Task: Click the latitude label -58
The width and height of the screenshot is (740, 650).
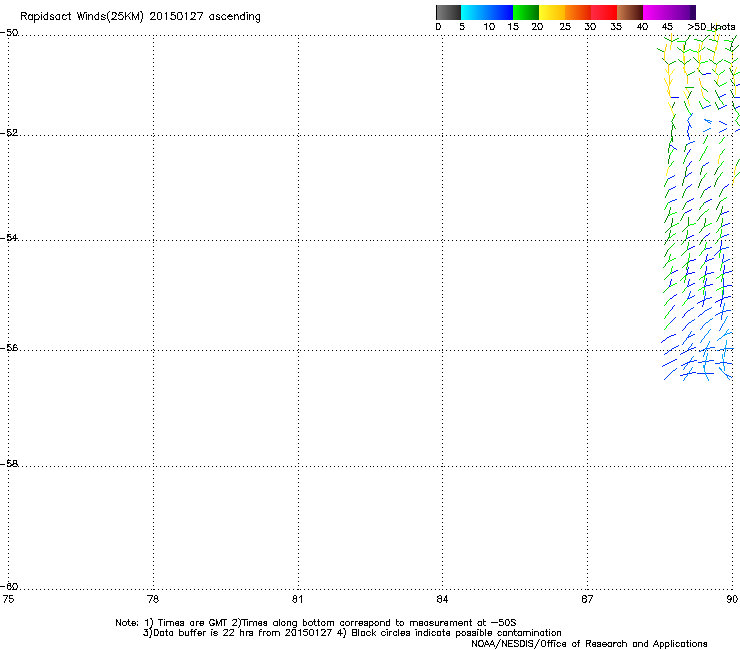Action: point(9,464)
